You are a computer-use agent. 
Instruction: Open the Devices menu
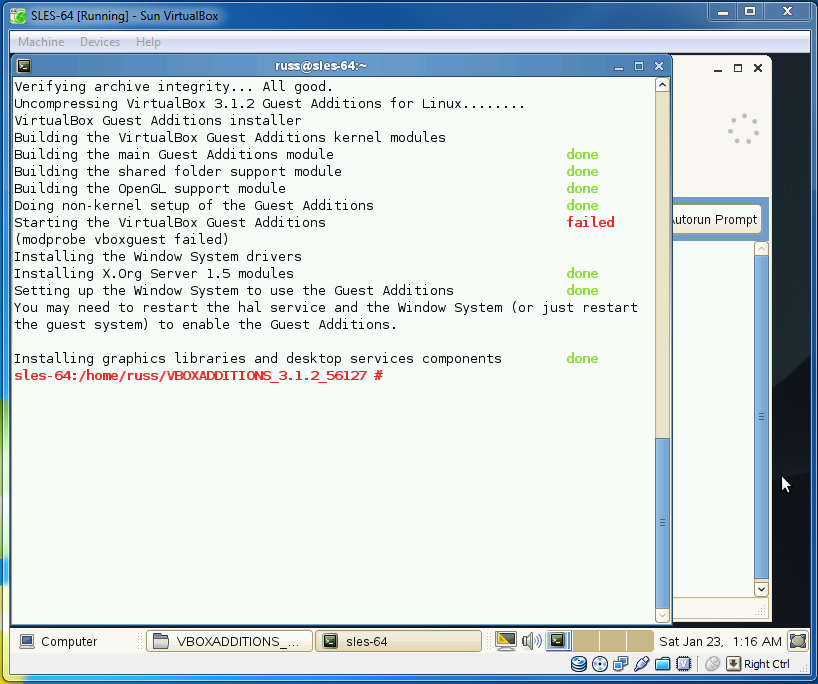(x=100, y=42)
